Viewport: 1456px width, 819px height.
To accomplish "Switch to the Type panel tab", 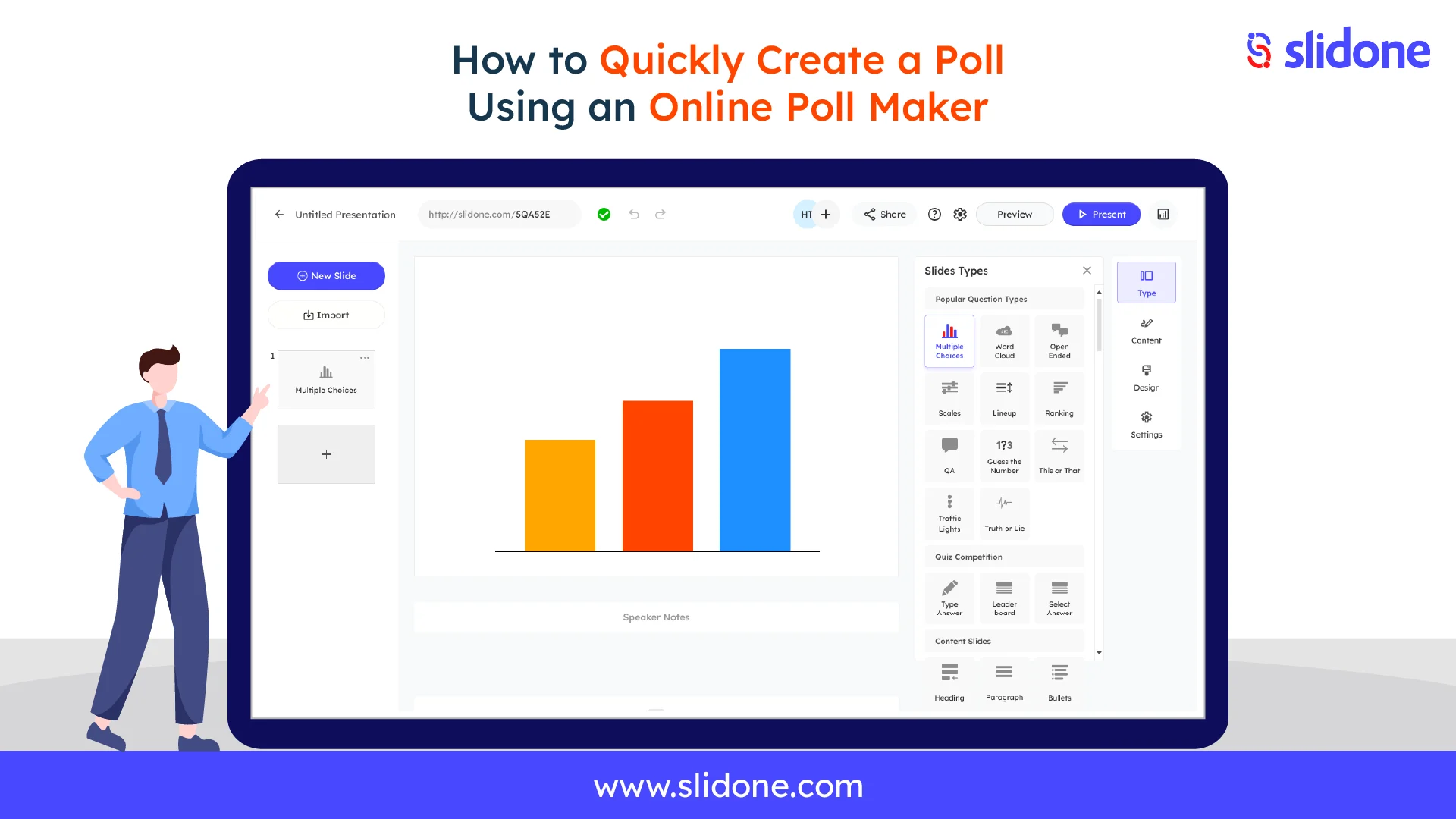I will [x=1146, y=283].
